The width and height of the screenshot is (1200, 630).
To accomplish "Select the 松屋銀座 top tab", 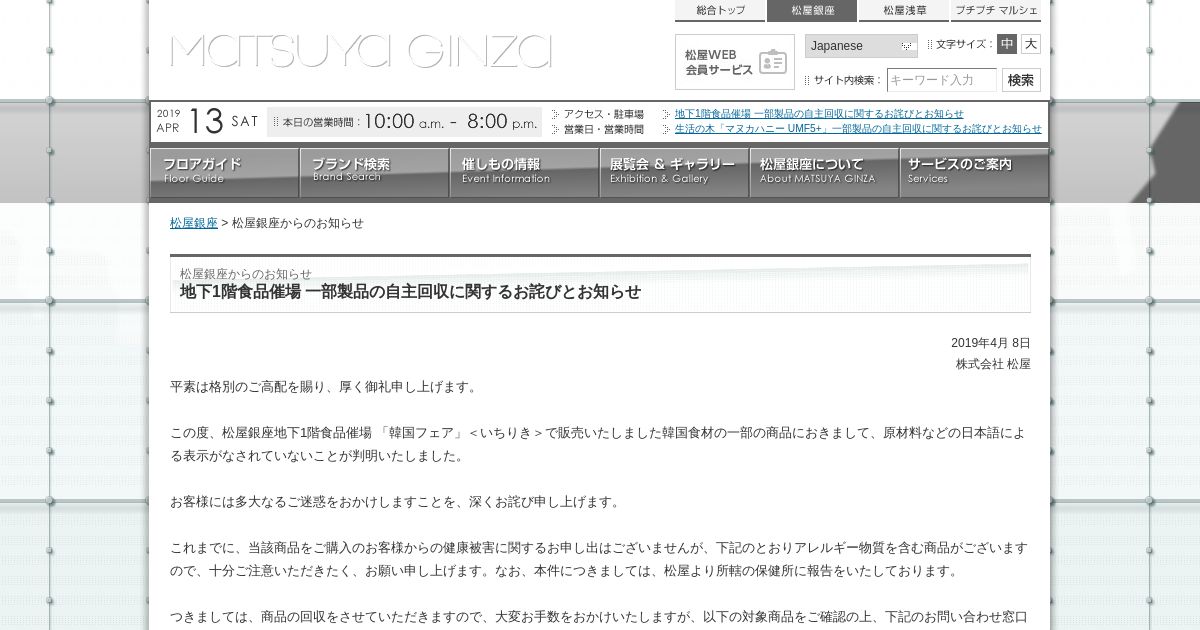I will pyautogui.click(x=812, y=11).
